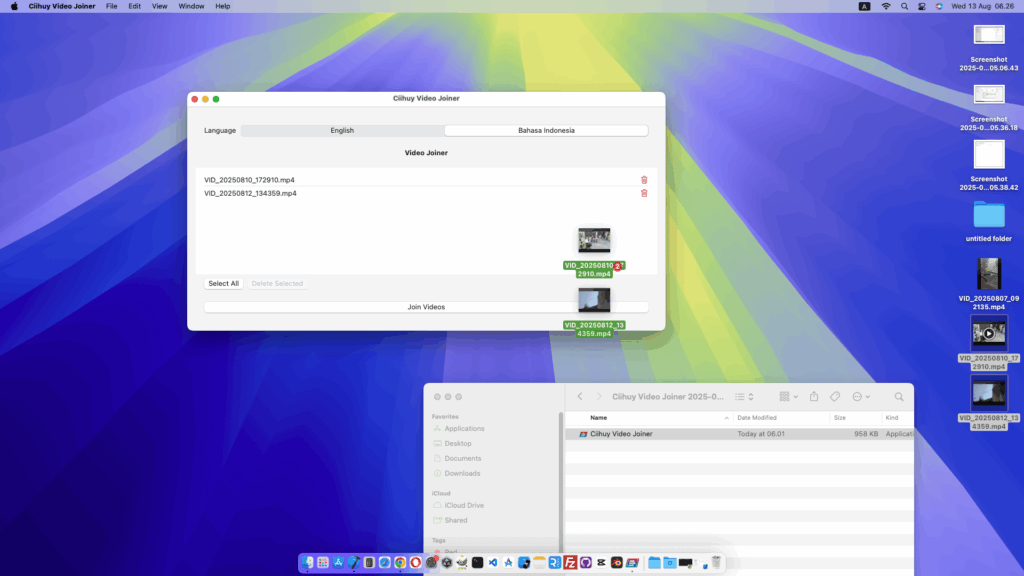Open Downloads in the Finder sidebar
This screenshot has height=576, width=1024.
(x=462, y=473)
